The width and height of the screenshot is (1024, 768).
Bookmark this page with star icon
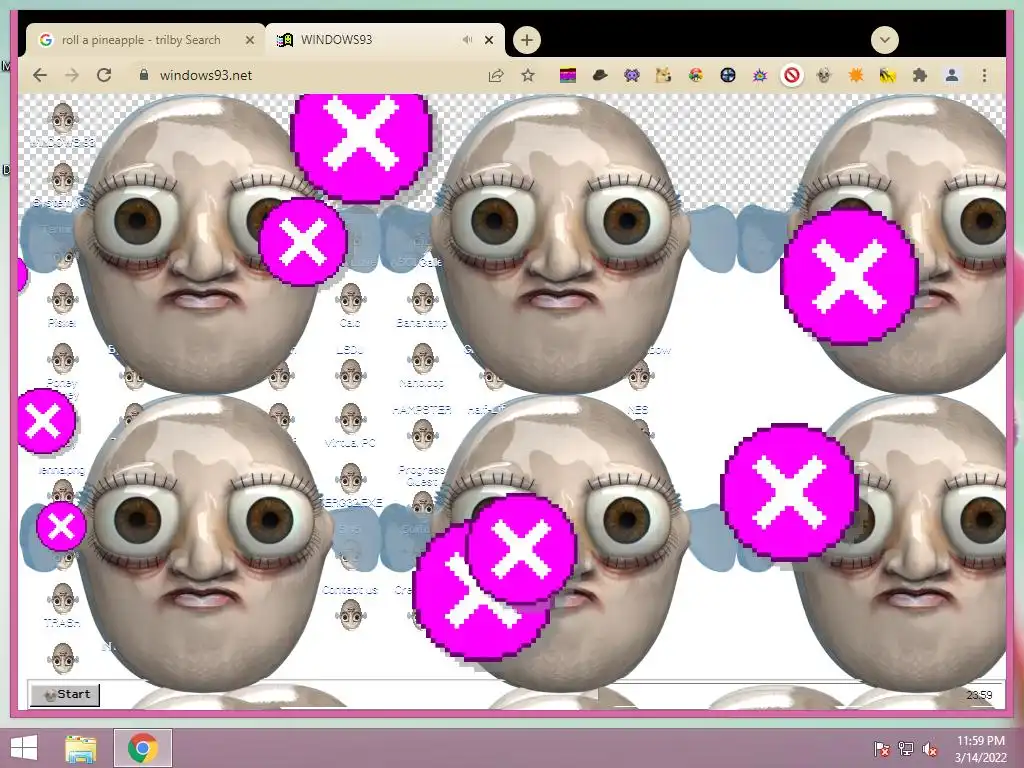pos(528,75)
